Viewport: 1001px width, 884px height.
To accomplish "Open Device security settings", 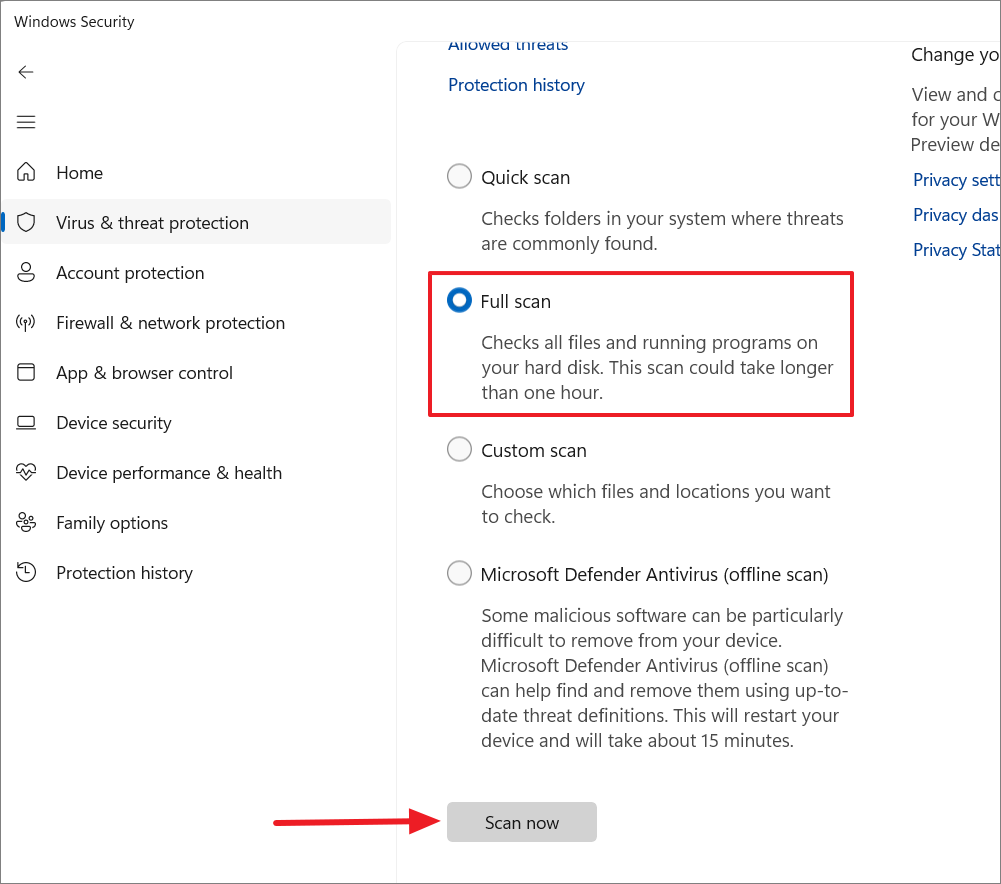I will tap(113, 422).
